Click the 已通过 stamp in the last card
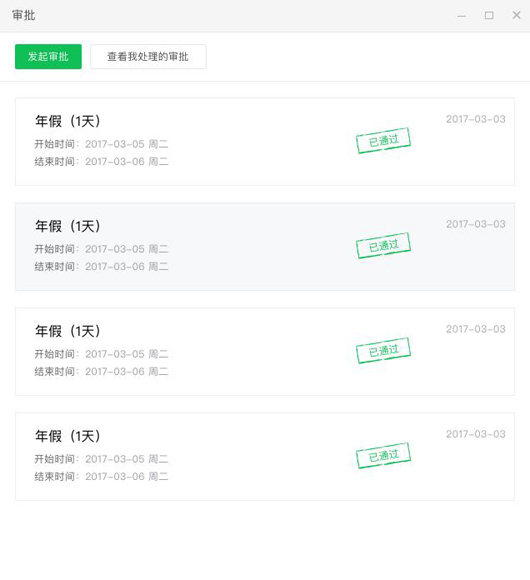This screenshot has width=530, height=580. click(x=384, y=455)
